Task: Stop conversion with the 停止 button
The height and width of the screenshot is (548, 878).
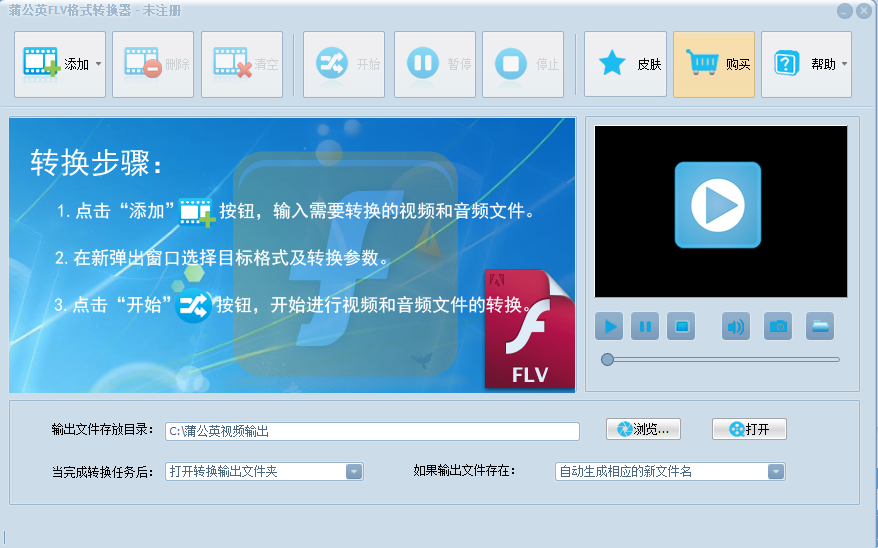Action: (x=523, y=64)
